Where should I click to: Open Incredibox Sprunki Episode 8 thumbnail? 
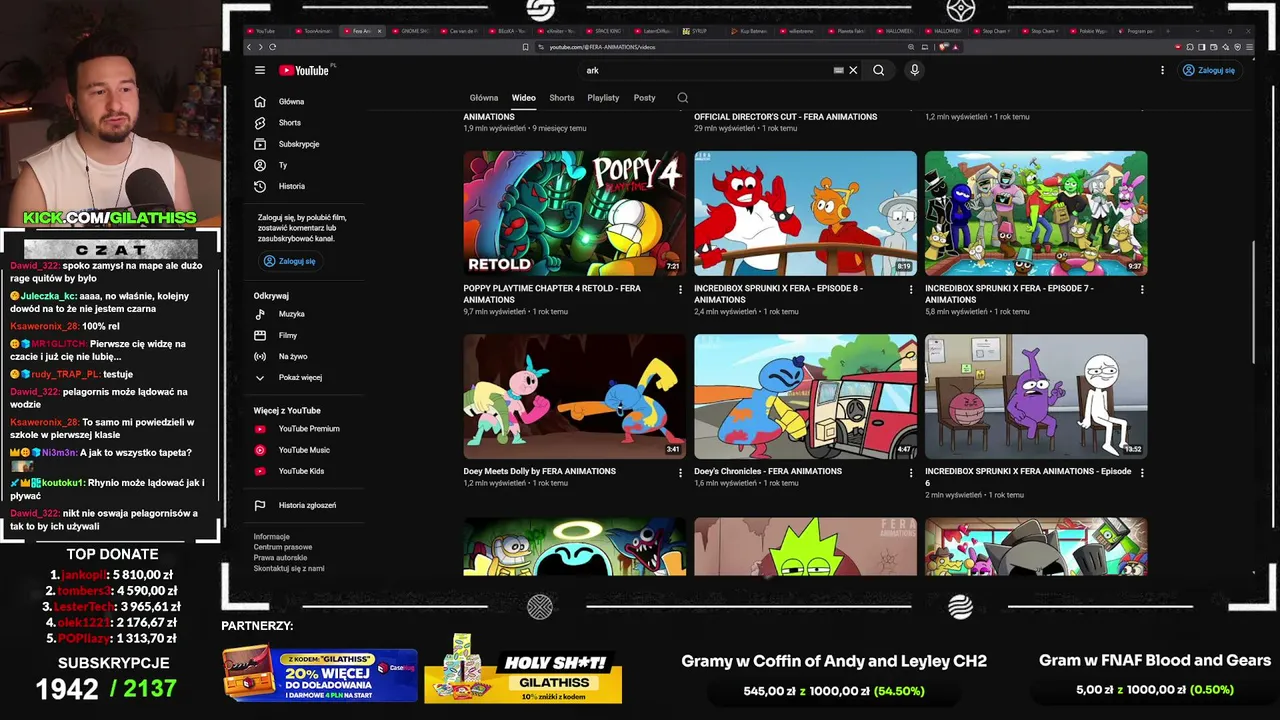pos(805,213)
